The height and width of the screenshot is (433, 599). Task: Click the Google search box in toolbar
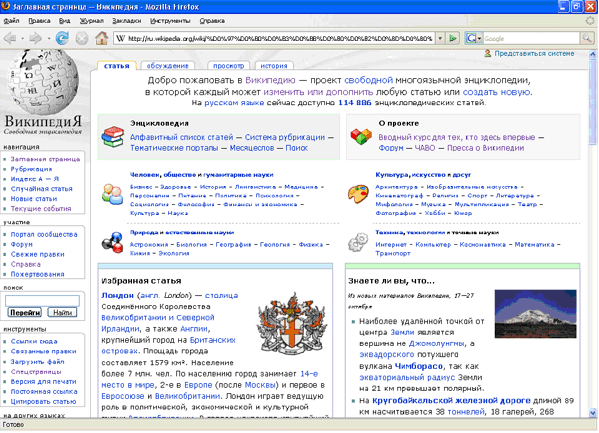531,38
